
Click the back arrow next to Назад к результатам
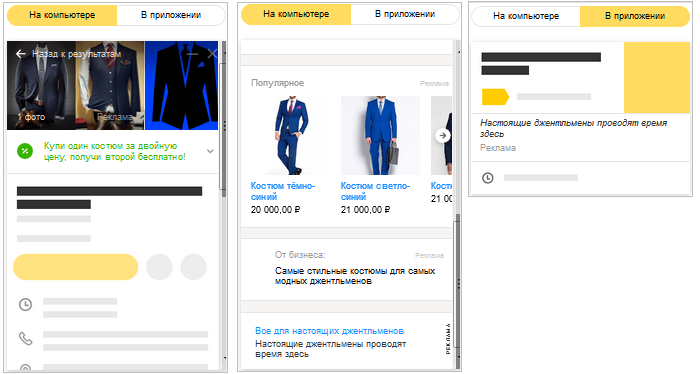click(x=21, y=54)
